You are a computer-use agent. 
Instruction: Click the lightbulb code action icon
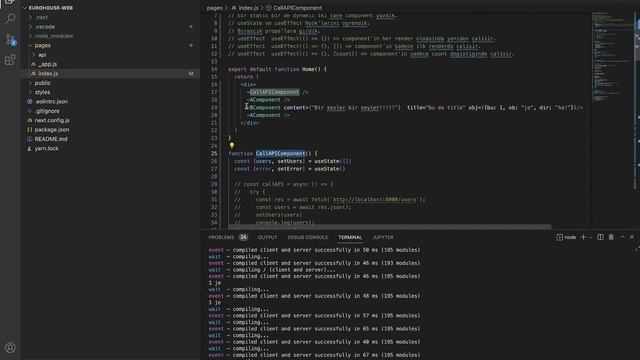(x=231, y=145)
